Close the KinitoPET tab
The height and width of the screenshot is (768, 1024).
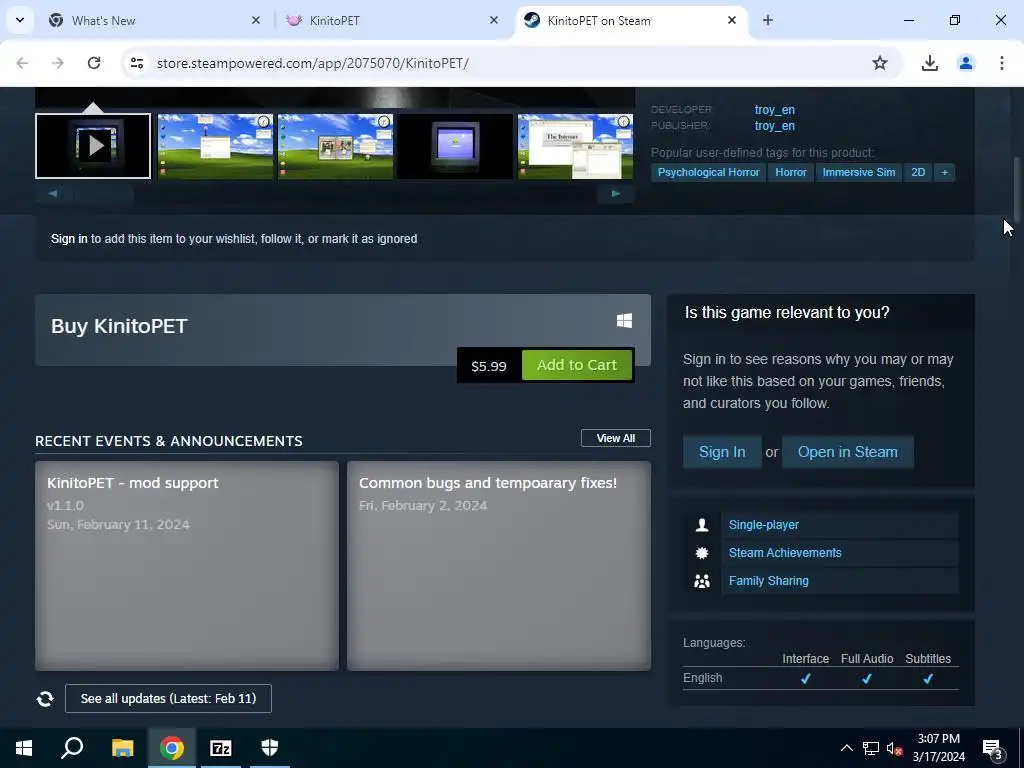click(x=494, y=21)
